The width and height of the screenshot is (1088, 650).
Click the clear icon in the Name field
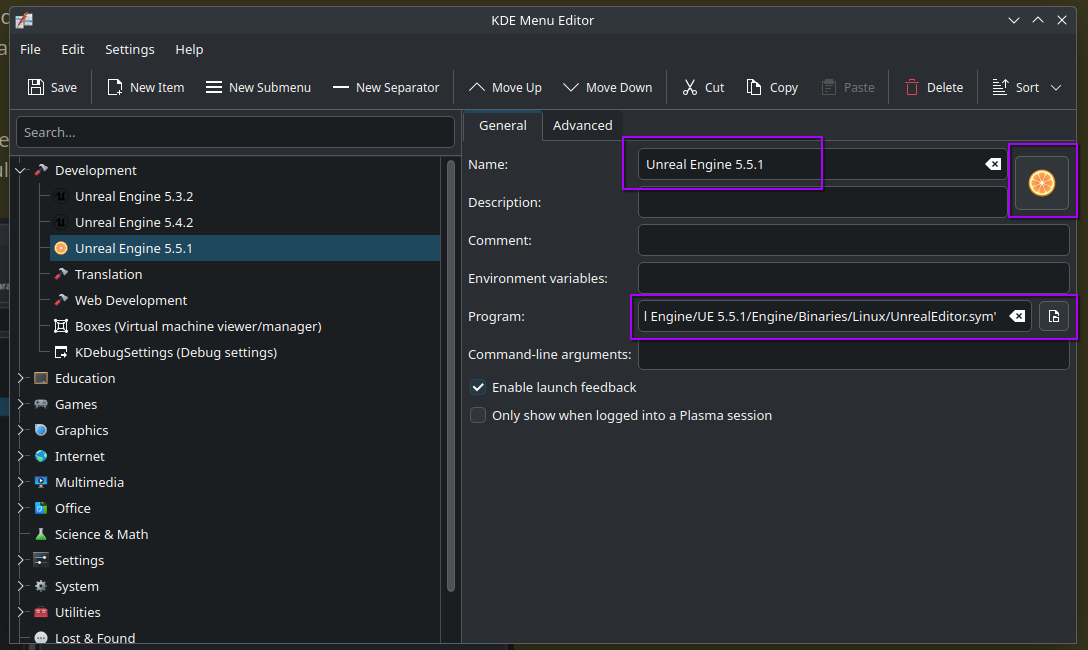[991, 164]
